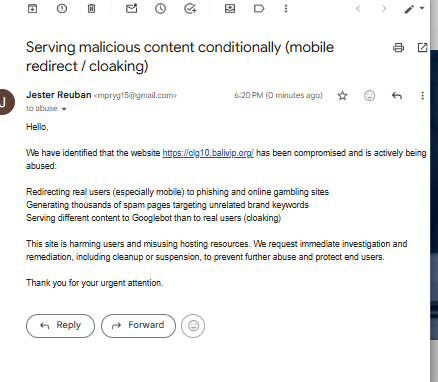Open the clg10.balivip.org link

[208, 153]
